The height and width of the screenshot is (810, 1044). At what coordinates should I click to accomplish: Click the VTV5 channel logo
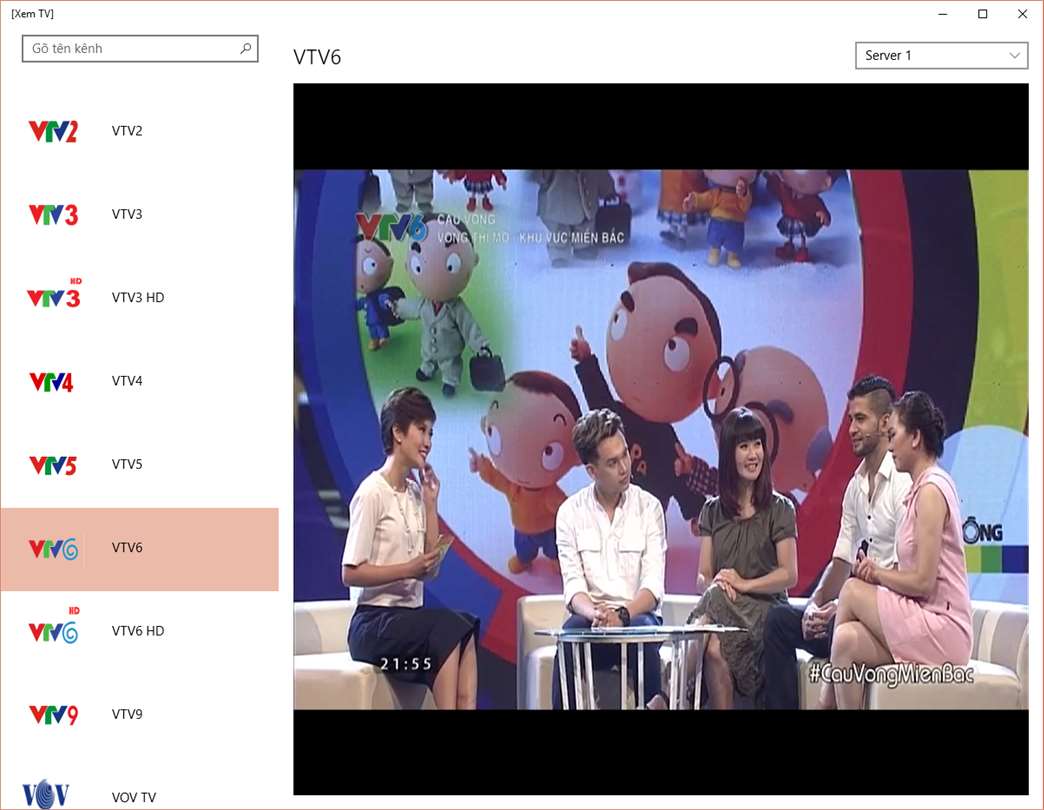pos(53,465)
